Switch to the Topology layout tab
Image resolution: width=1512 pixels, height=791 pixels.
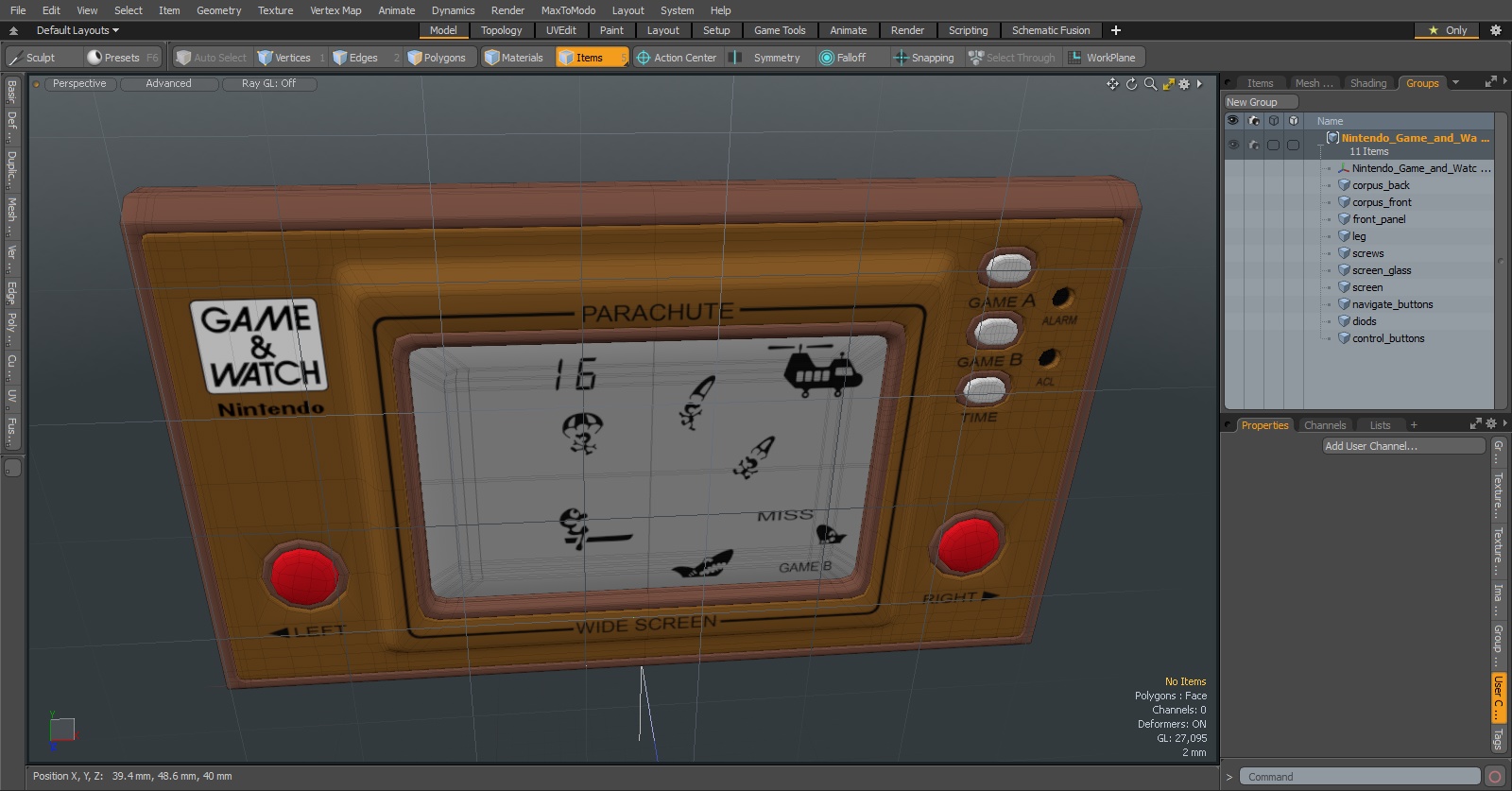click(x=501, y=30)
